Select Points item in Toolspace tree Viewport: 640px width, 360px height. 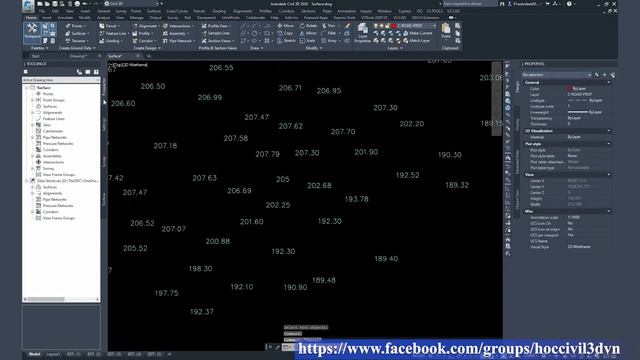point(48,94)
